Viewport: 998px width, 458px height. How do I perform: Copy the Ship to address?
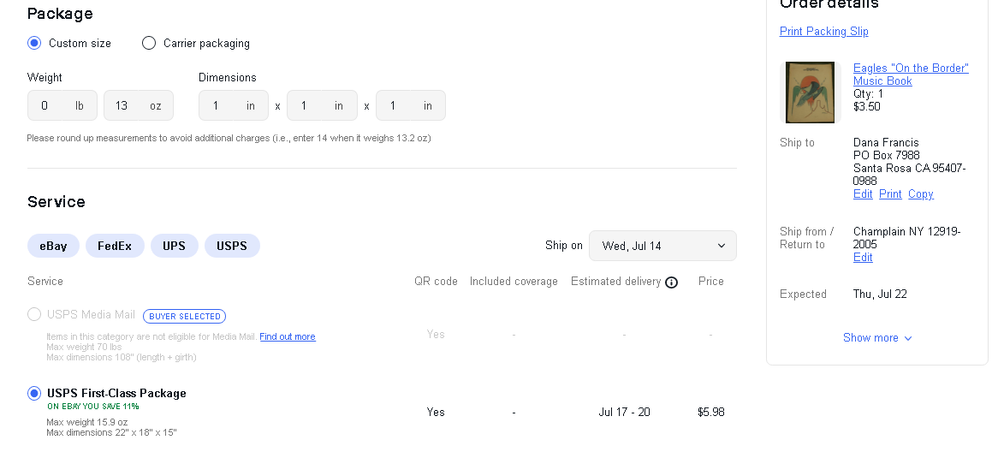[920, 194]
